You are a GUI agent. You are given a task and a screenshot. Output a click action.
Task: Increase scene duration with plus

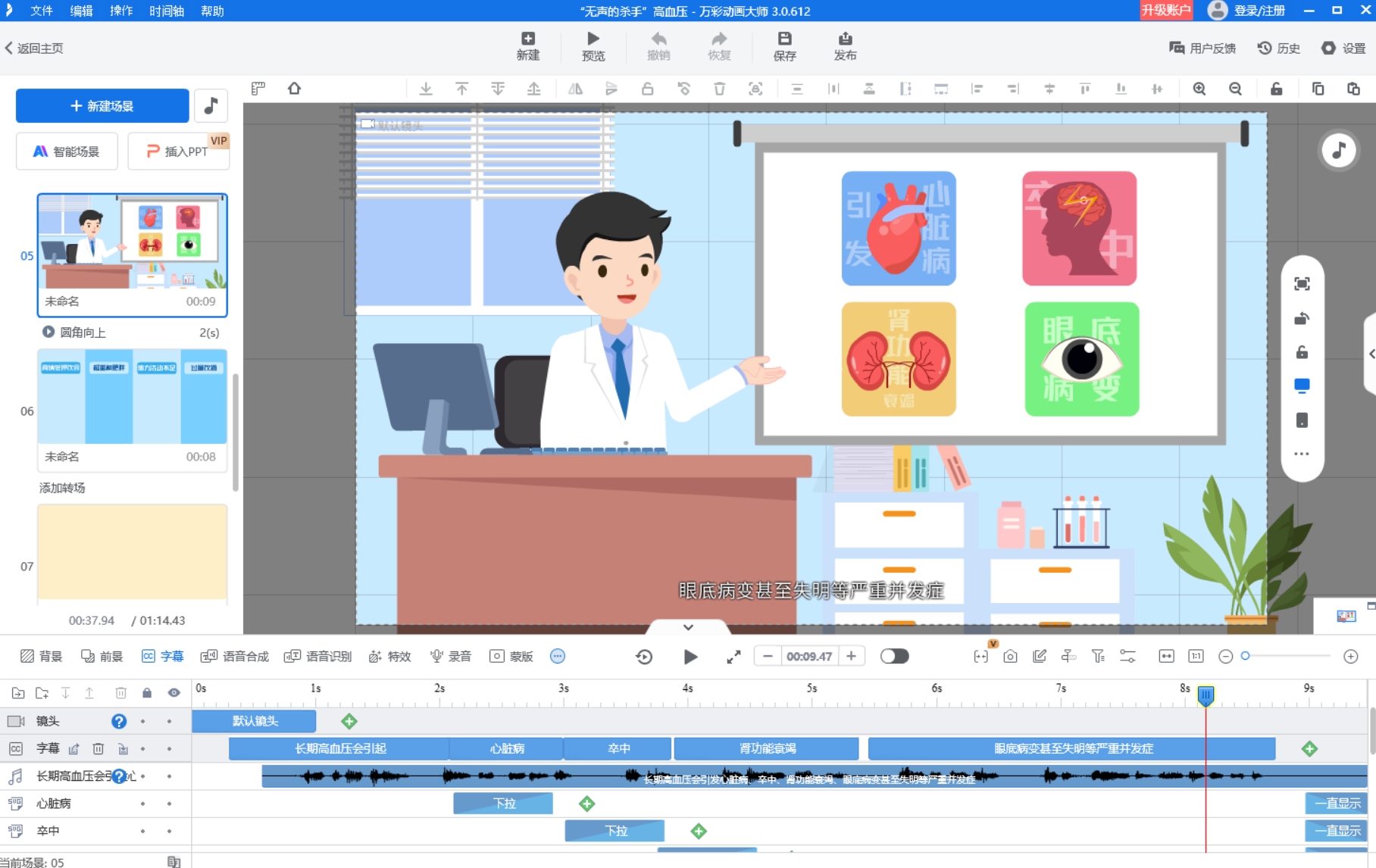click(x=851, y=657)
